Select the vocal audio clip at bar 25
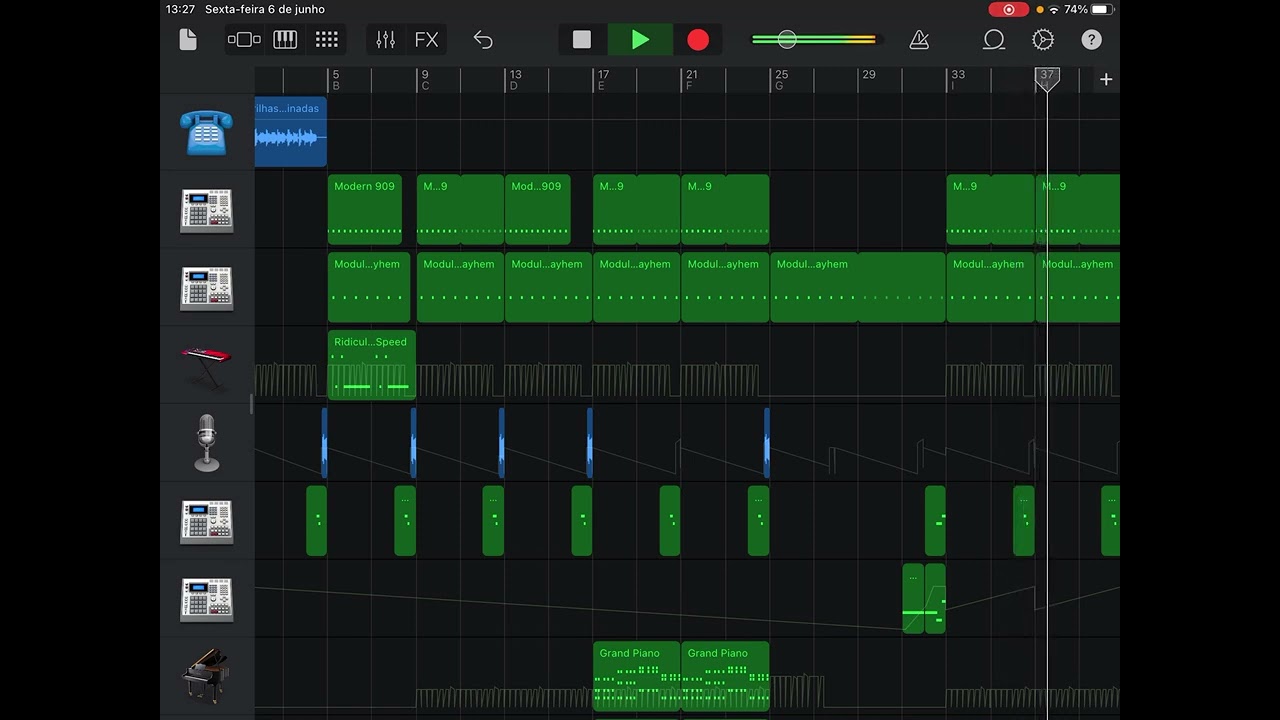Viewport: 1280px width, 720px height. pos(767,443)
